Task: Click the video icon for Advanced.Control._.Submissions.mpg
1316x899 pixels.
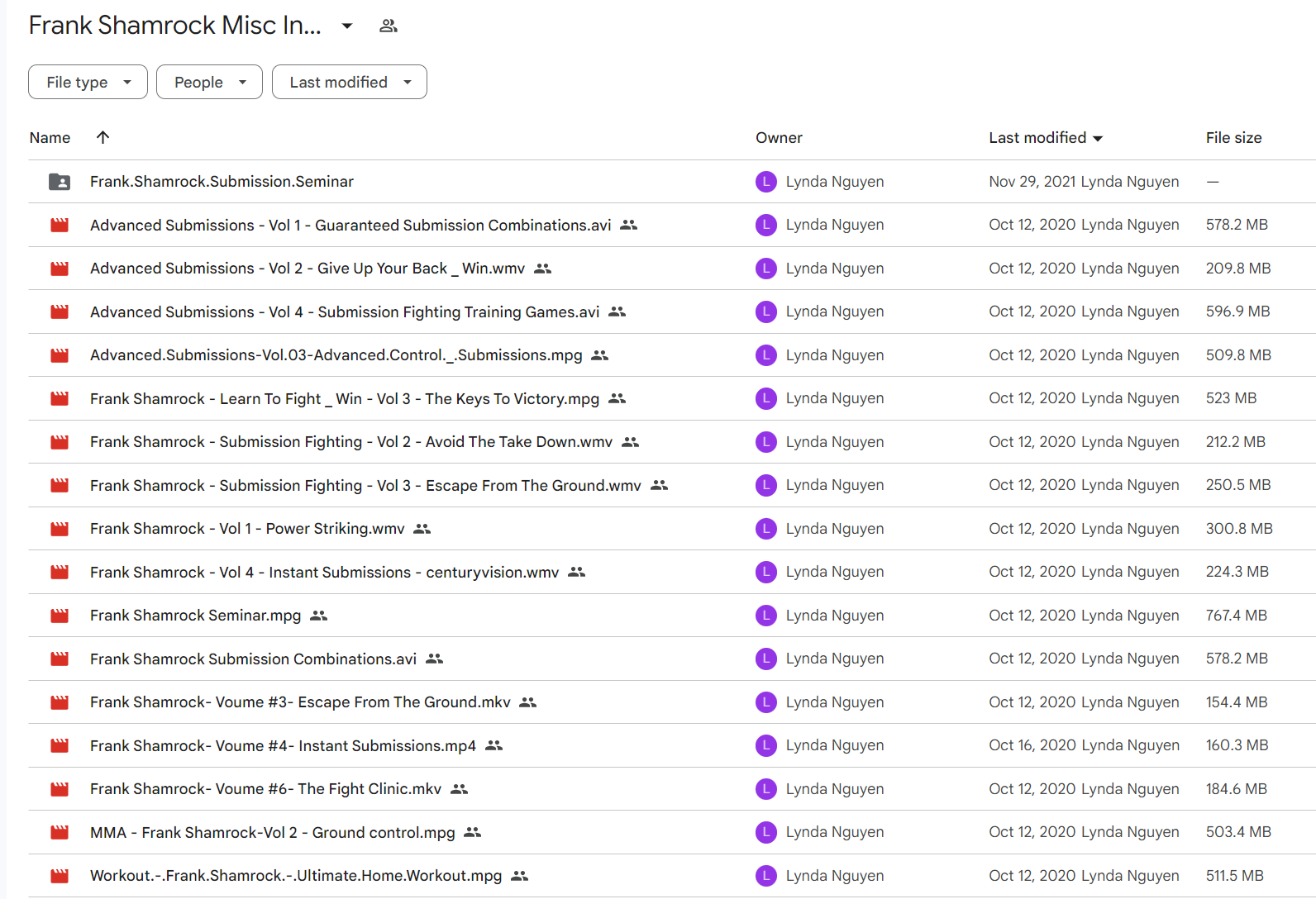Action: (60, 355)
